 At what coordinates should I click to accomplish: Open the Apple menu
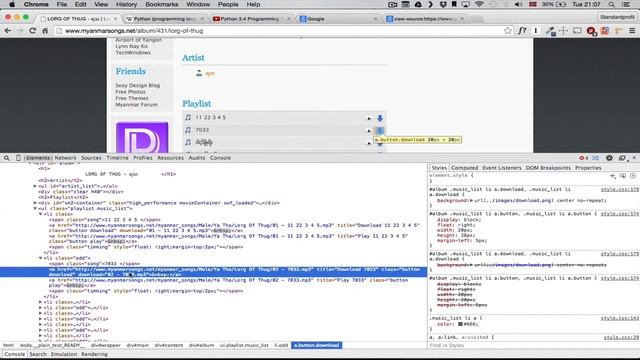point(12,4)
